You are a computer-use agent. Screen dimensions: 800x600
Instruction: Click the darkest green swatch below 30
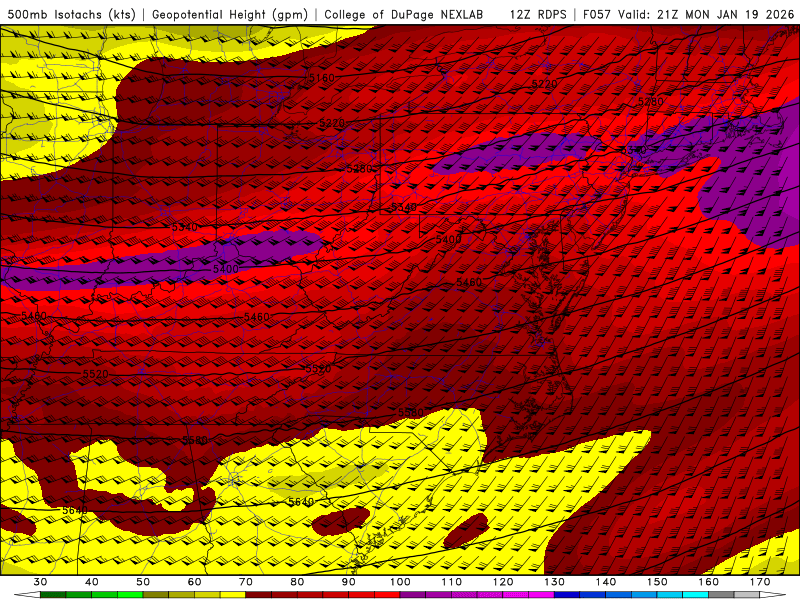point(53,594)
